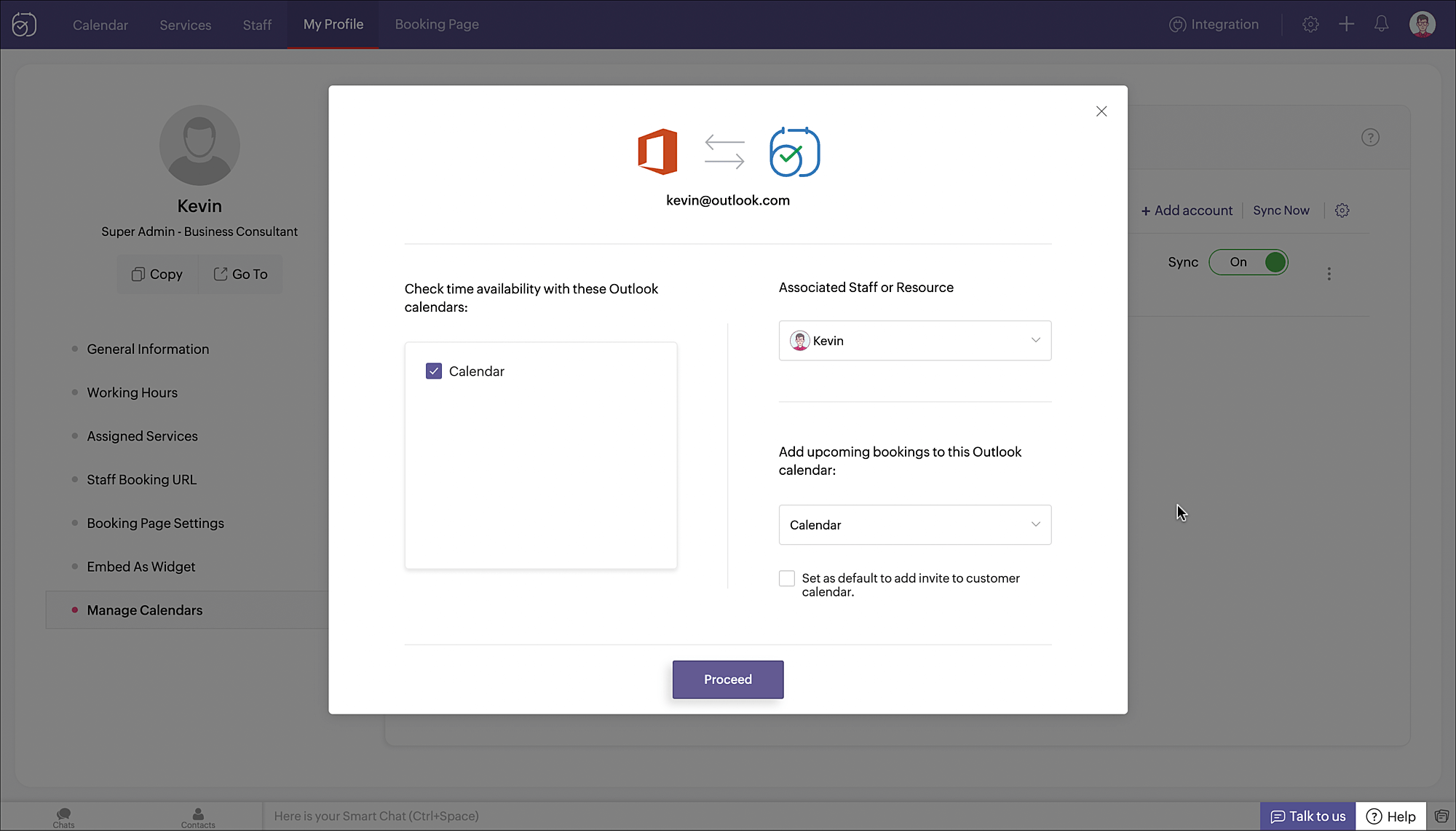Click the plus icon in top bar
Image resolution: width=1456 pixels, height=831 pixels.
tap(1346, 24)
